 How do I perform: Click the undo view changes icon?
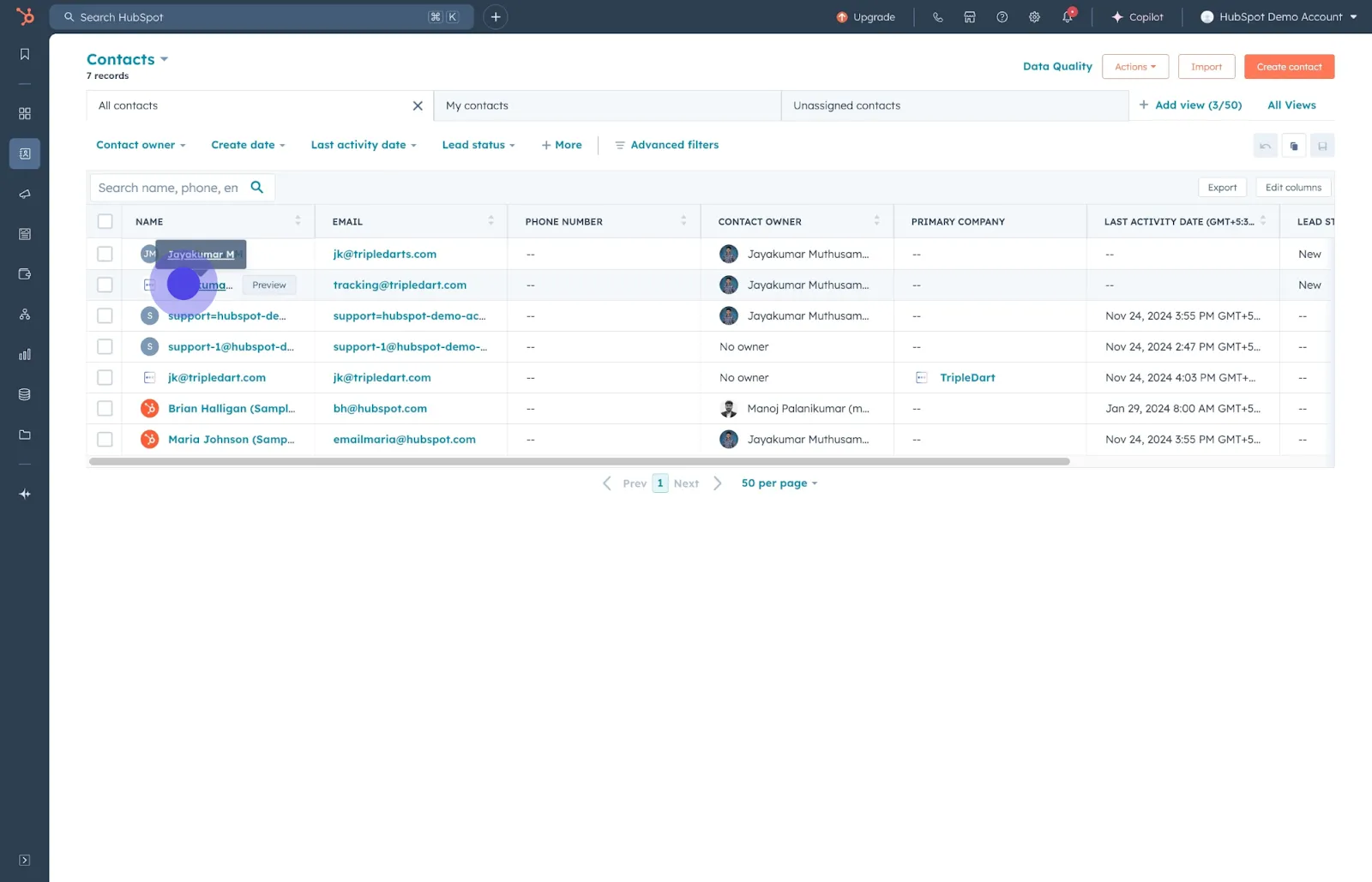point(1265,146)
